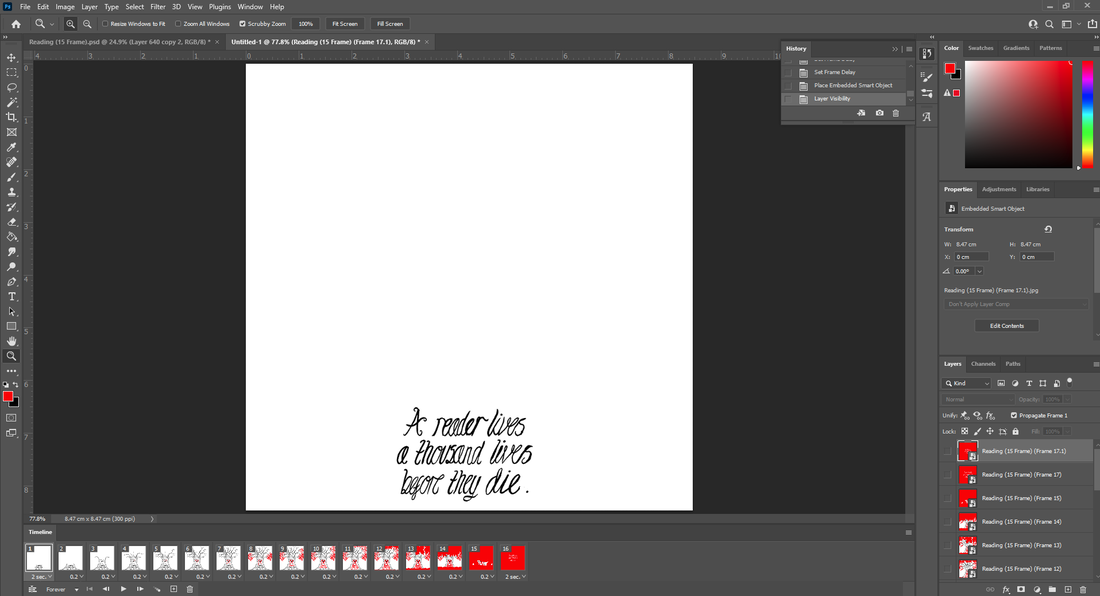
Task: Choose the Eraser tool
Action: [x=12, y=222]
